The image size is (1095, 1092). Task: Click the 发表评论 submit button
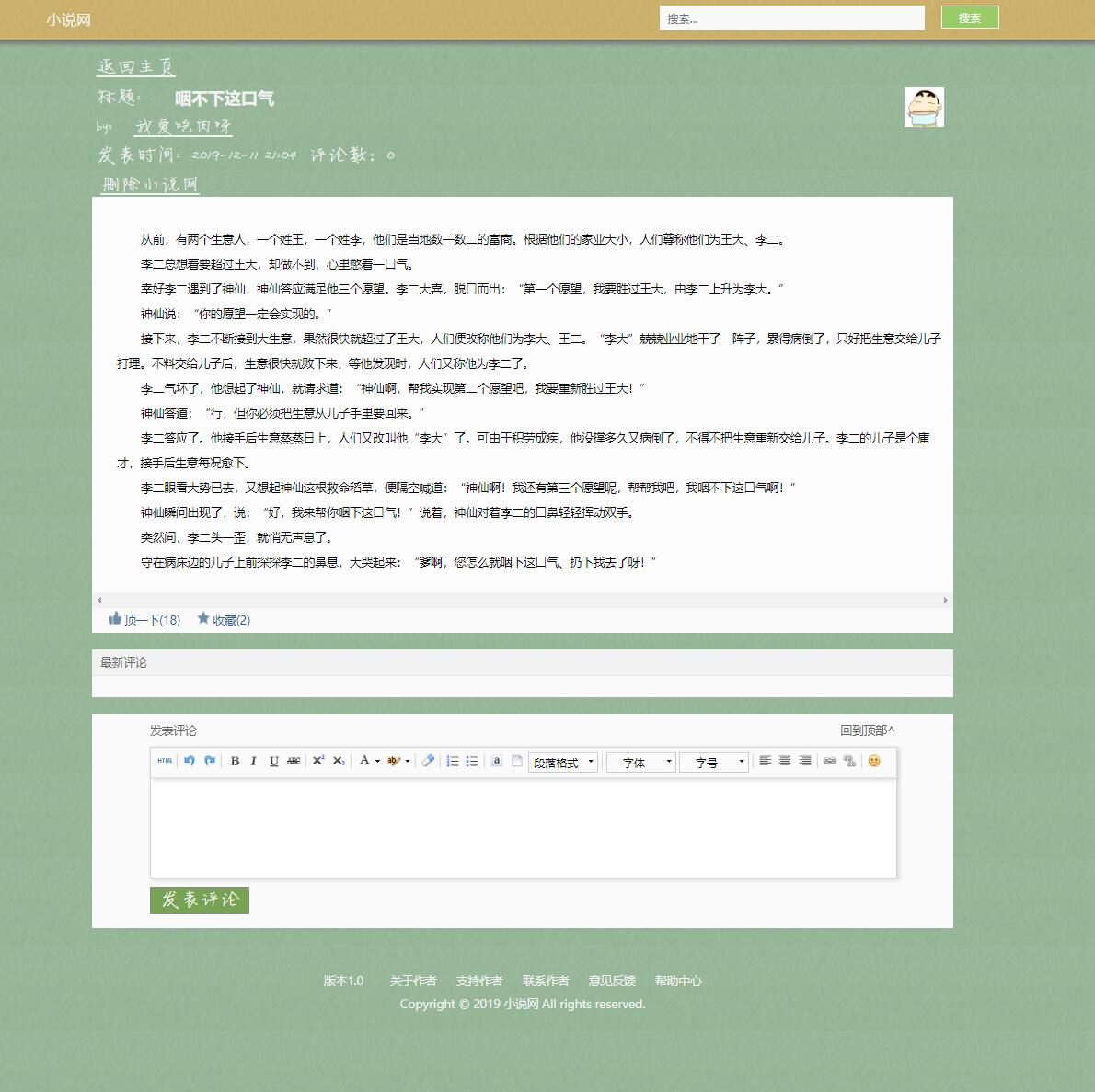(199, 900)
